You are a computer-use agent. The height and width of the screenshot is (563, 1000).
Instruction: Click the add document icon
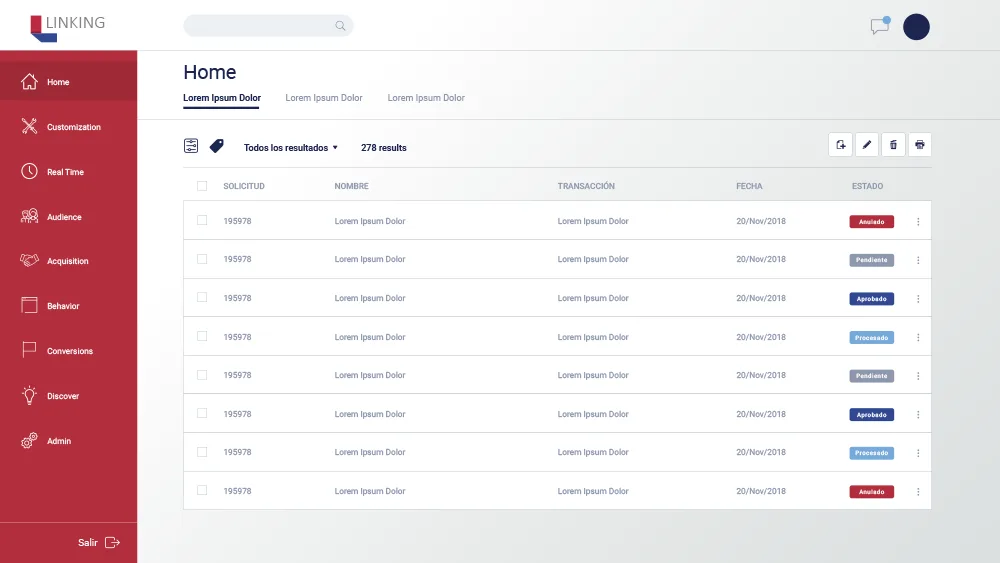point(841,145)
